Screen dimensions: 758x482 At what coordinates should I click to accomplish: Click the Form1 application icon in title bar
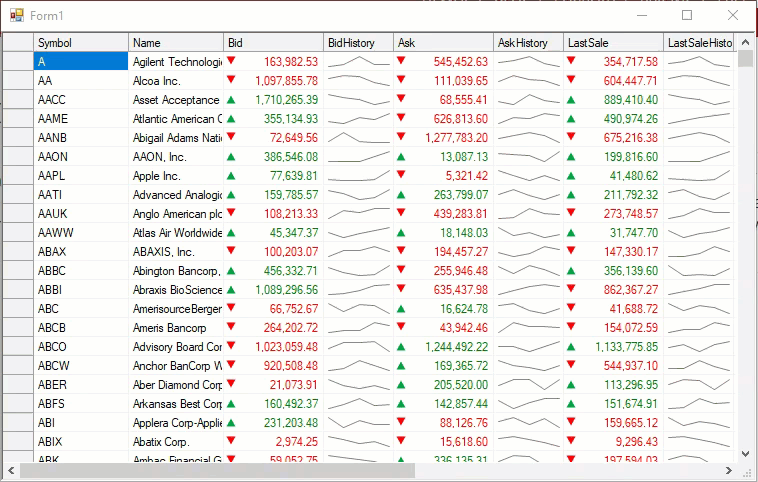coord(16,16)
